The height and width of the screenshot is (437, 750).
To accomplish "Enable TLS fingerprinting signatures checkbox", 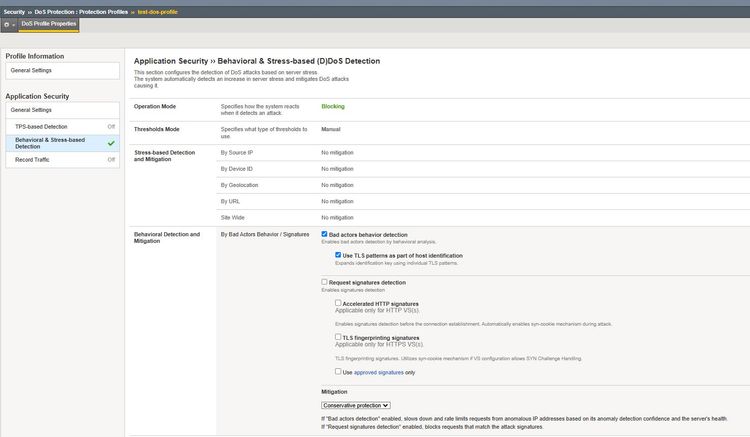I will pyautogui.click(x=338, y=337).
